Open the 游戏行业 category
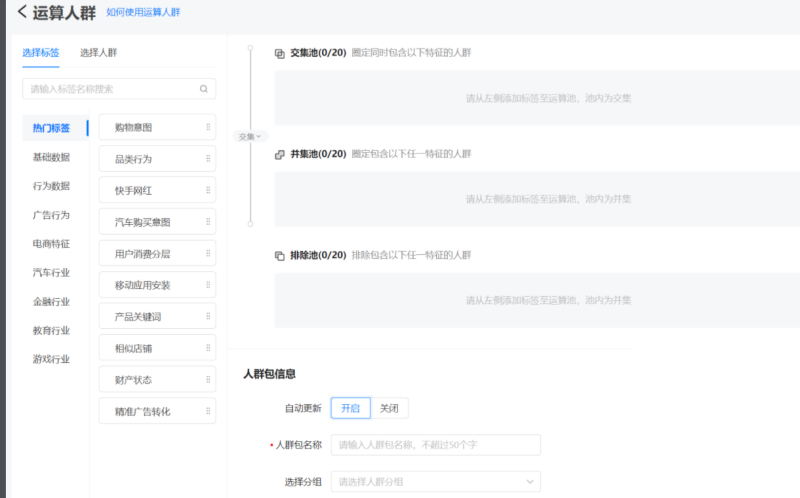 tap(51, 359)
